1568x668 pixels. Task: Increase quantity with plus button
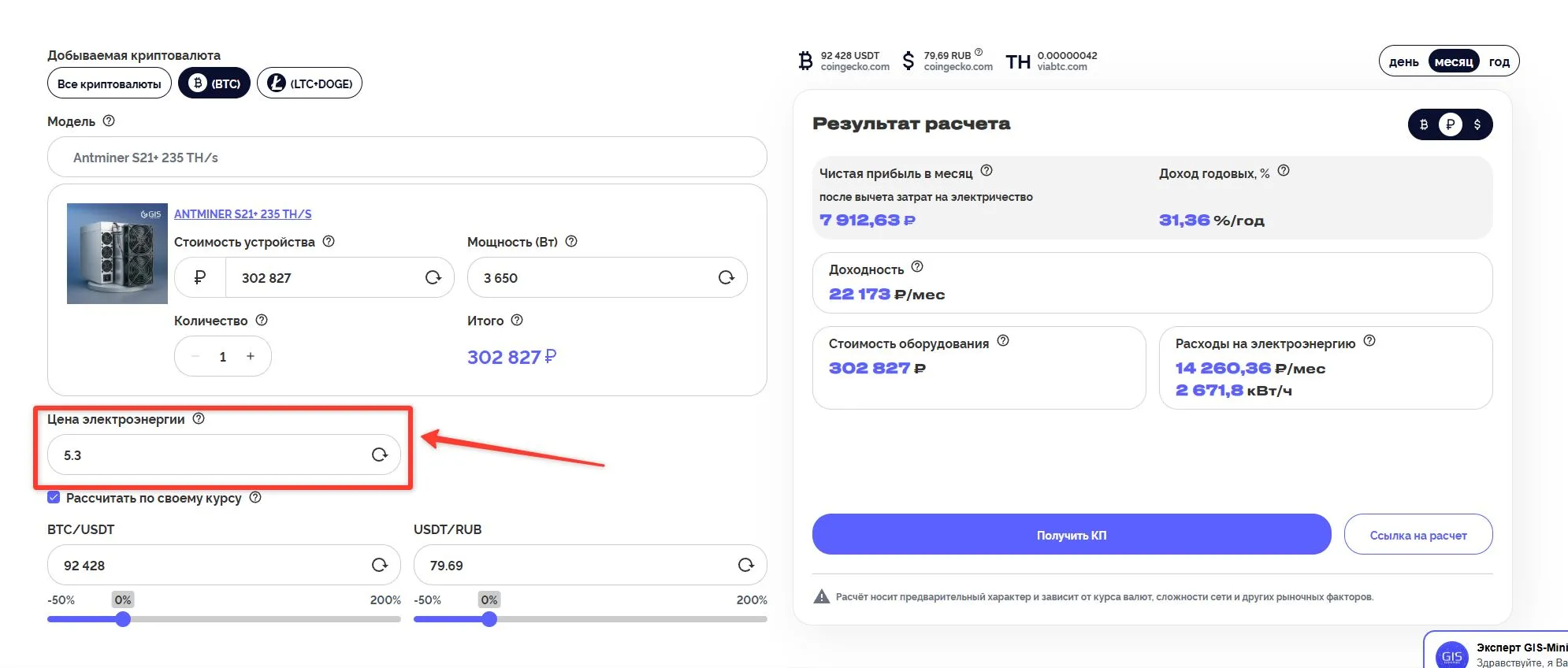[251, 356]
